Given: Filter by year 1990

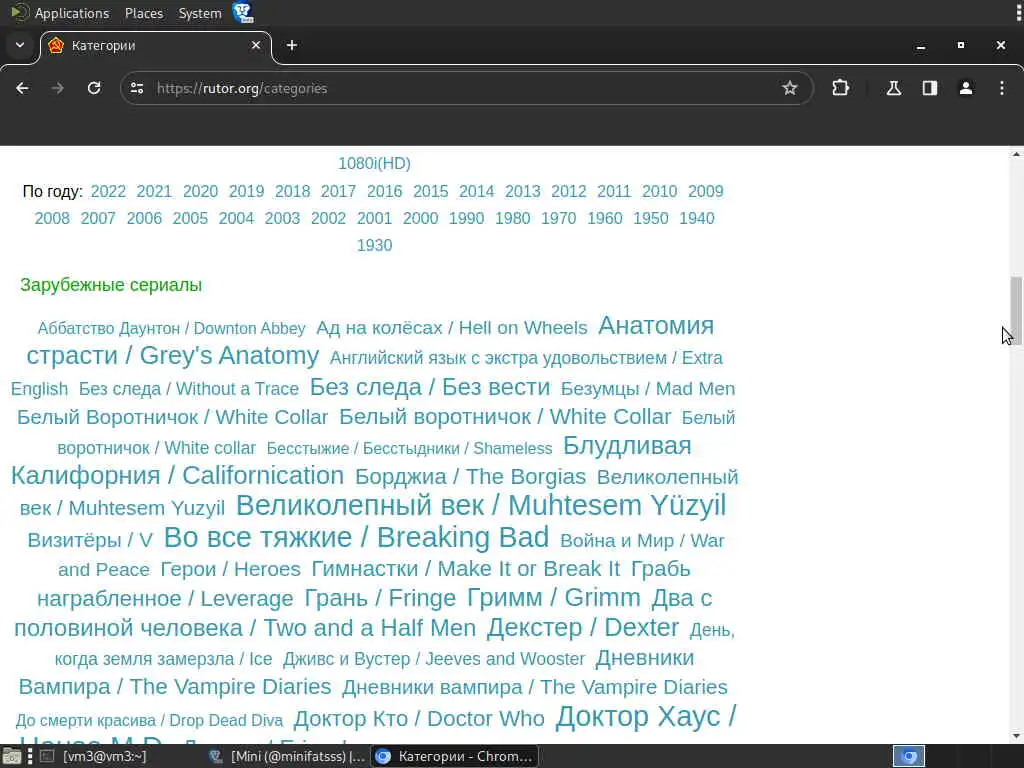Looking at the screenshot, I should [466, 218].
